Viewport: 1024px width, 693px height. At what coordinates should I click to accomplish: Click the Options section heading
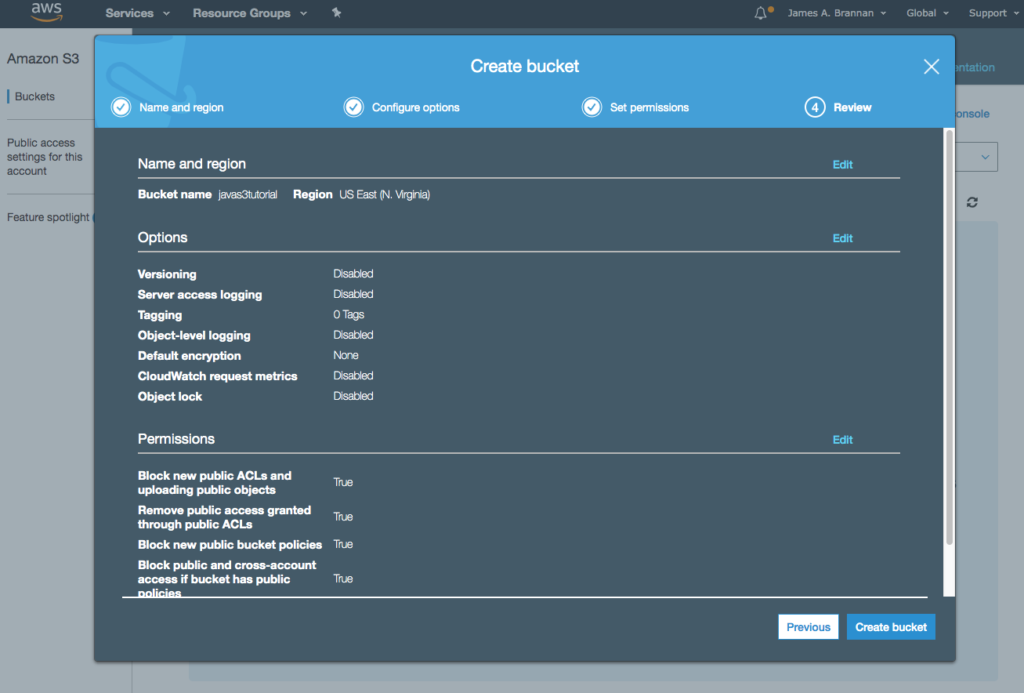162,238
